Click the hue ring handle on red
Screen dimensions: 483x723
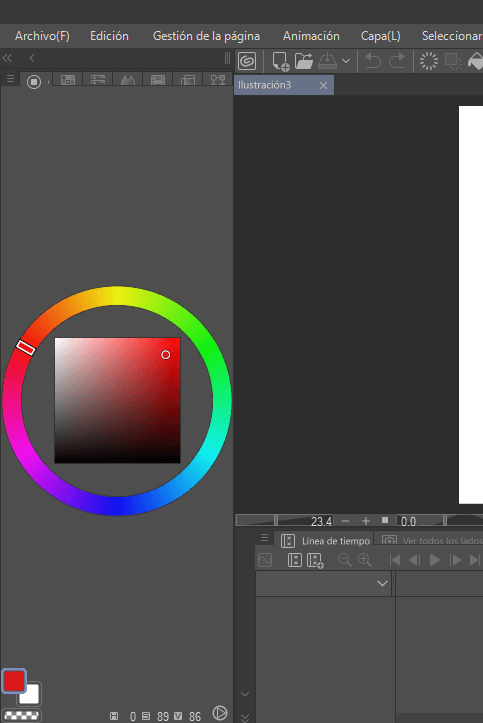[25, 348]
